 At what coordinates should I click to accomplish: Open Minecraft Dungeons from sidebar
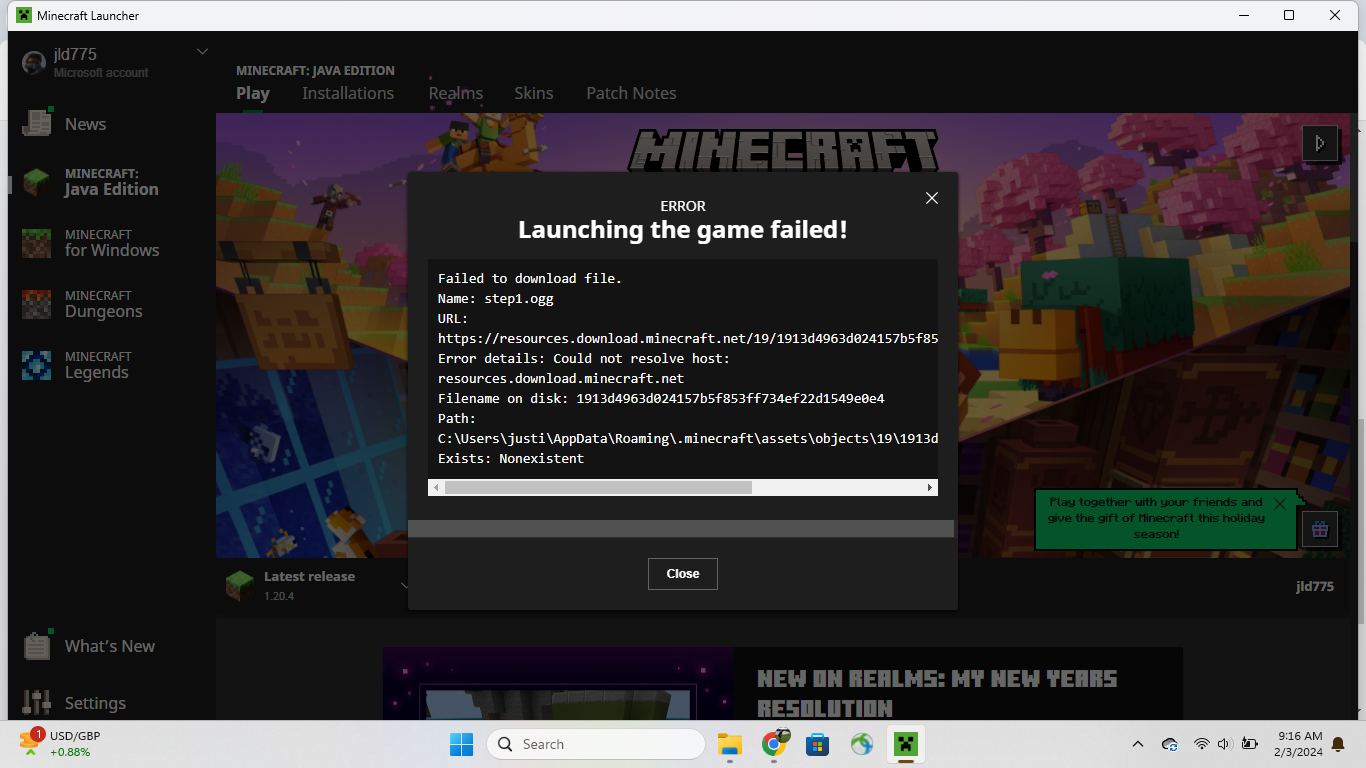point(103,304)
